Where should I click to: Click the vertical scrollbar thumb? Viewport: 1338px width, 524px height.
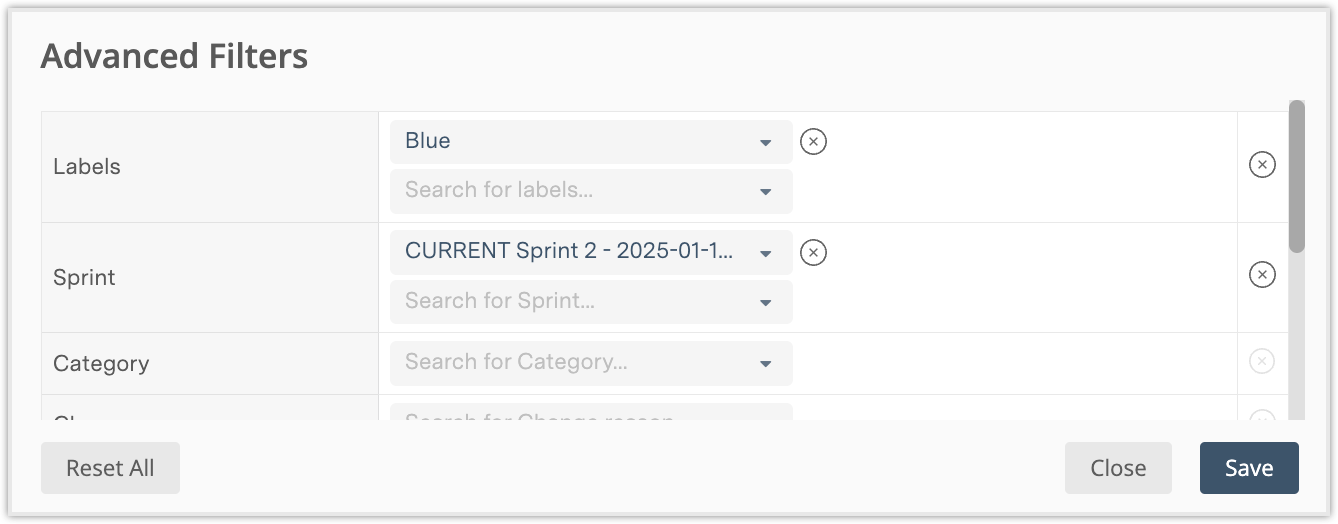point(1296,175)
